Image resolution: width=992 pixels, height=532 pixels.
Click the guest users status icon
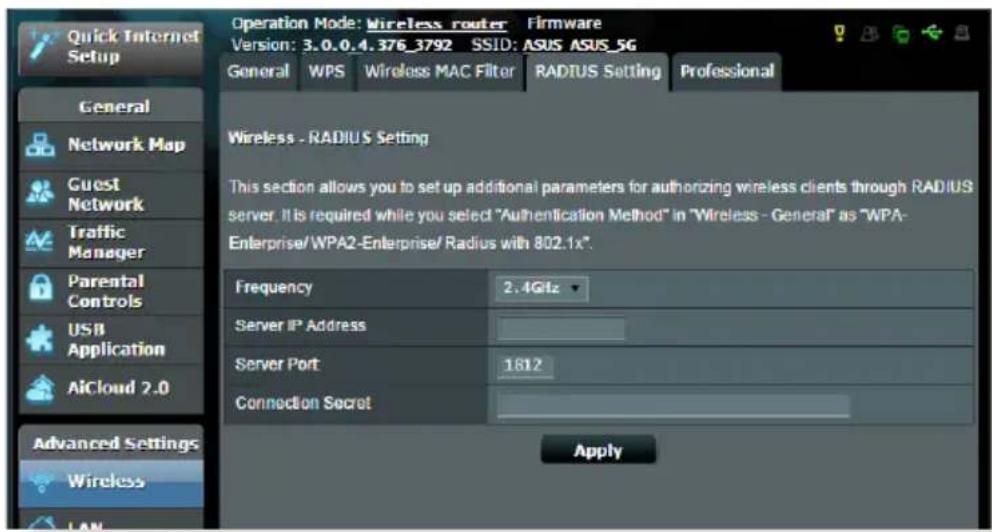click(x=870, y=34)
